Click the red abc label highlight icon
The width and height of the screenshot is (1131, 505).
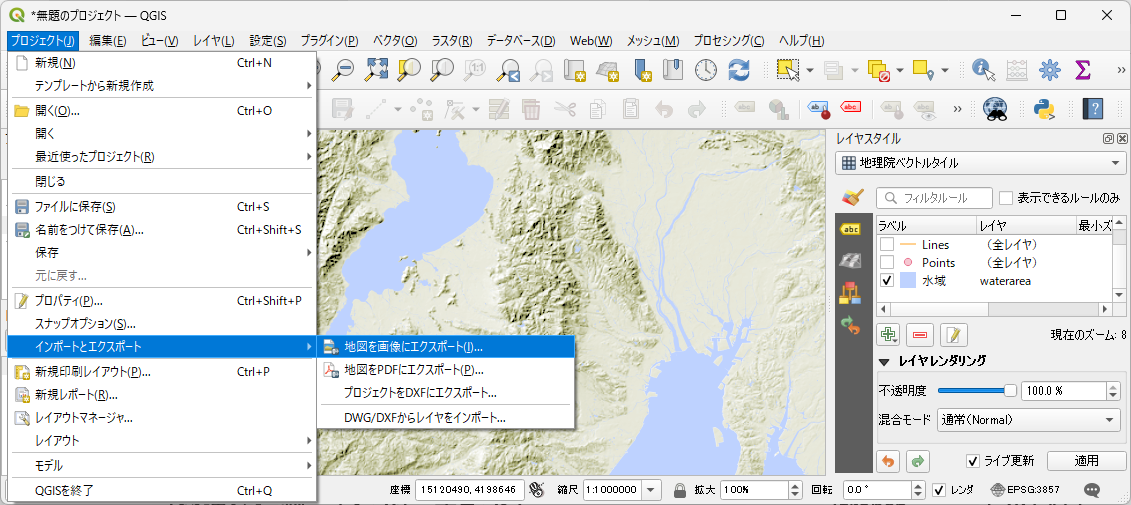[x=851, y=107]
